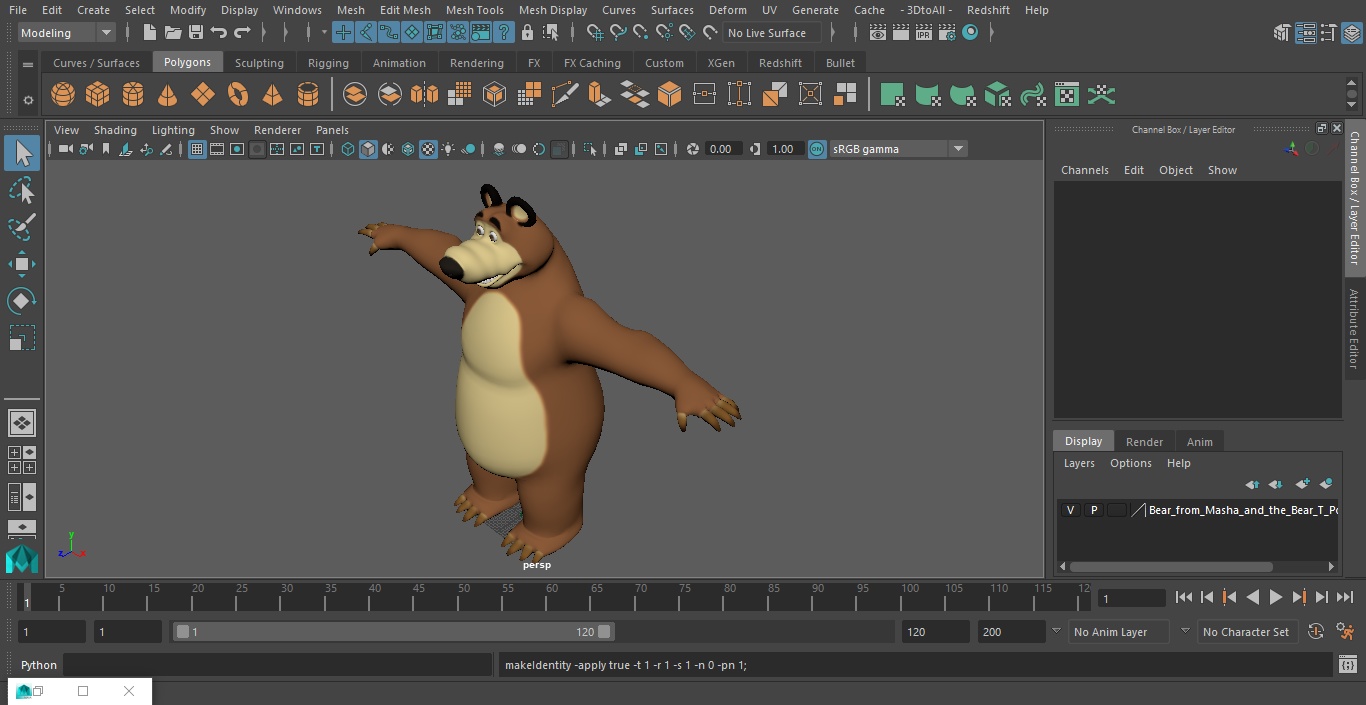Click the New Scene icon
Screen dimensions: 1366x705
pyautogui.click(x=149, y=33)
